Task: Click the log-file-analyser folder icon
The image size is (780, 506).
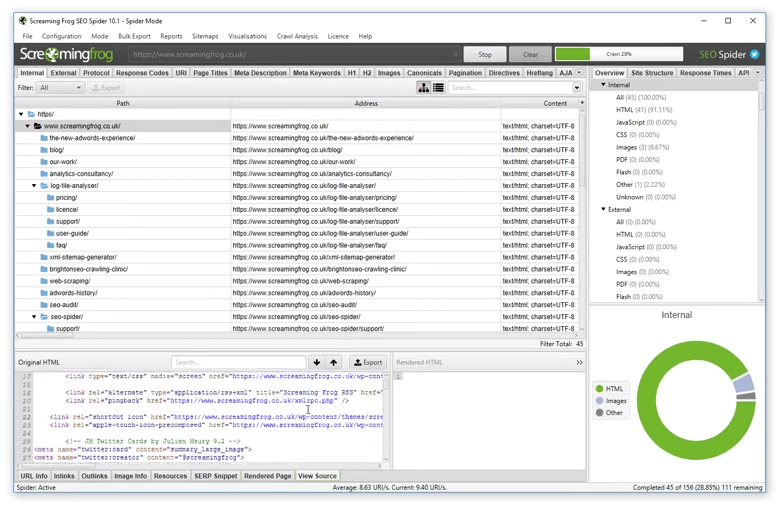Action: (45, 186)
